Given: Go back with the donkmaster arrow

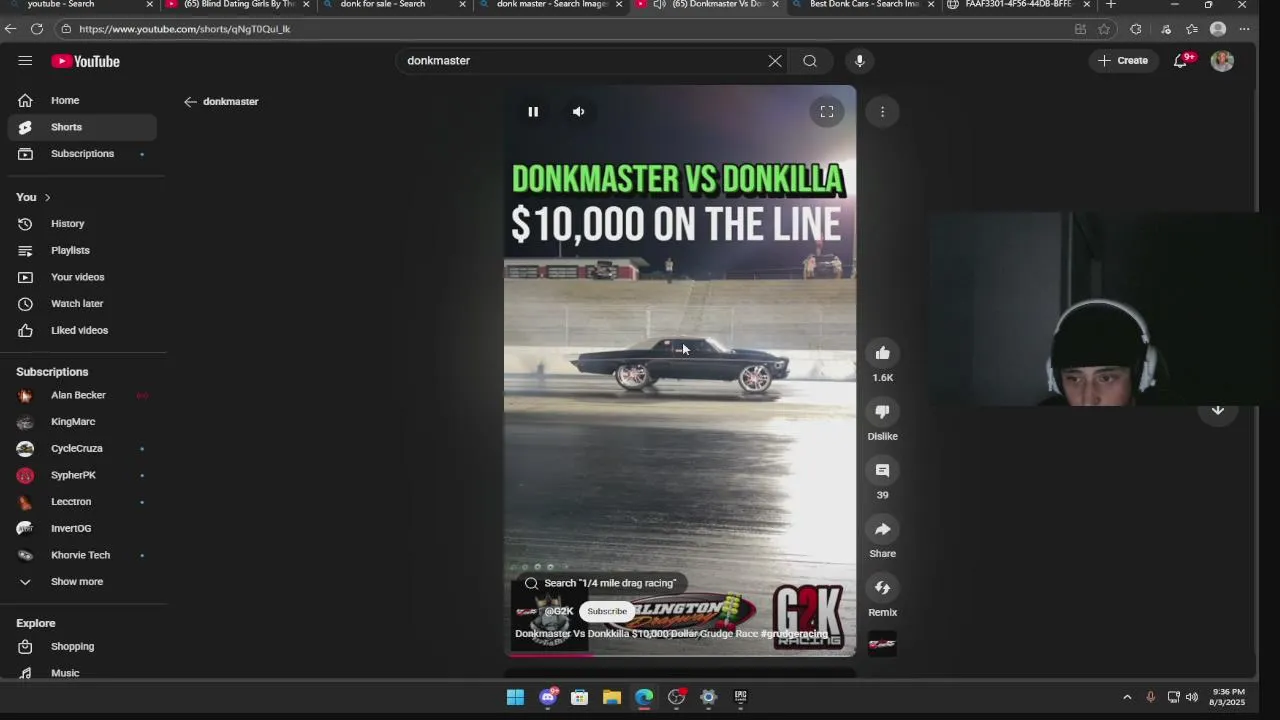Looking at the screenshot, I should click(x=190, y=102).
